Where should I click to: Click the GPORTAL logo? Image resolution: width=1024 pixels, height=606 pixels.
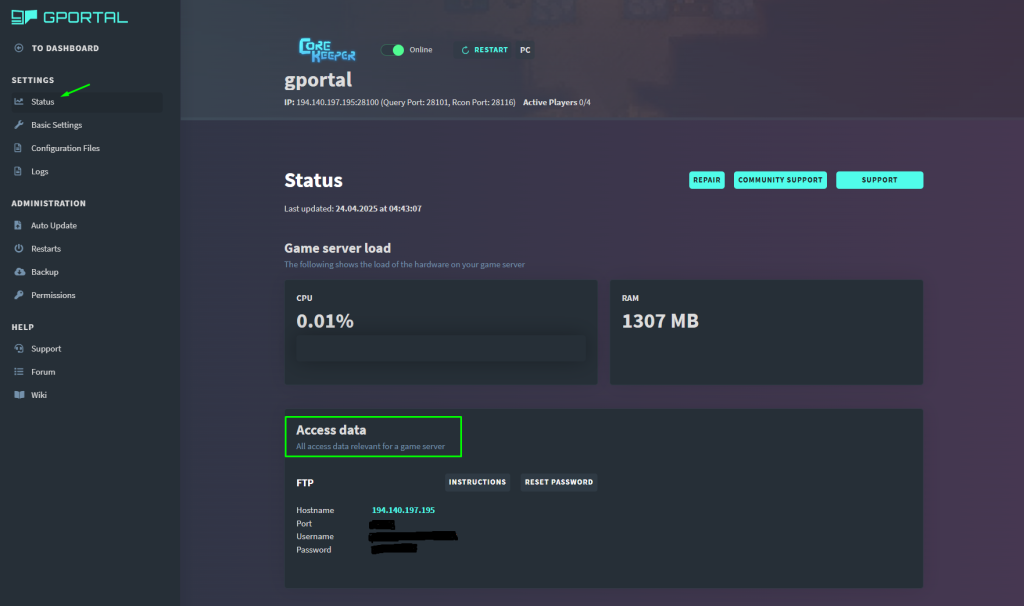[69, 18]
